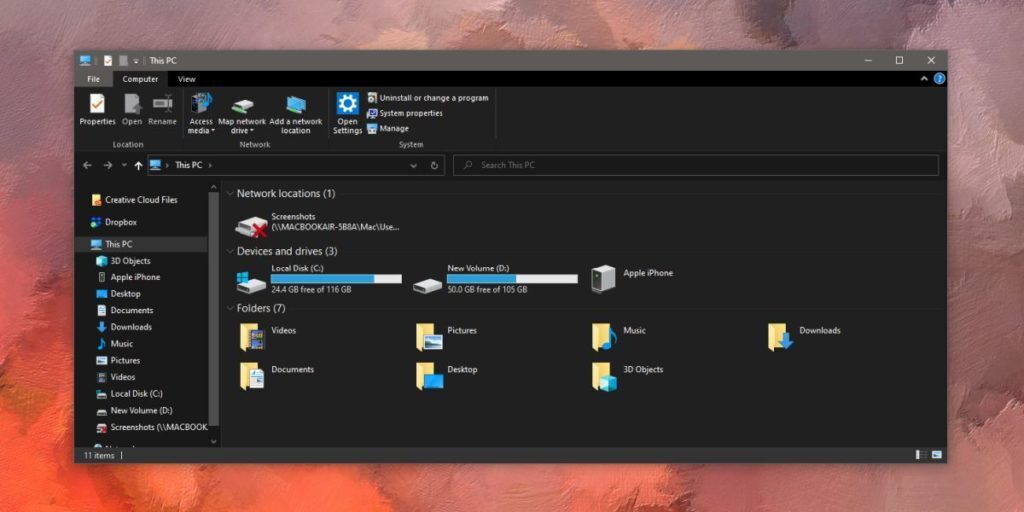Click the Refresh button in address bar
The height and width of the screenshot is (512, 1024).
click(x=435, y=165)
